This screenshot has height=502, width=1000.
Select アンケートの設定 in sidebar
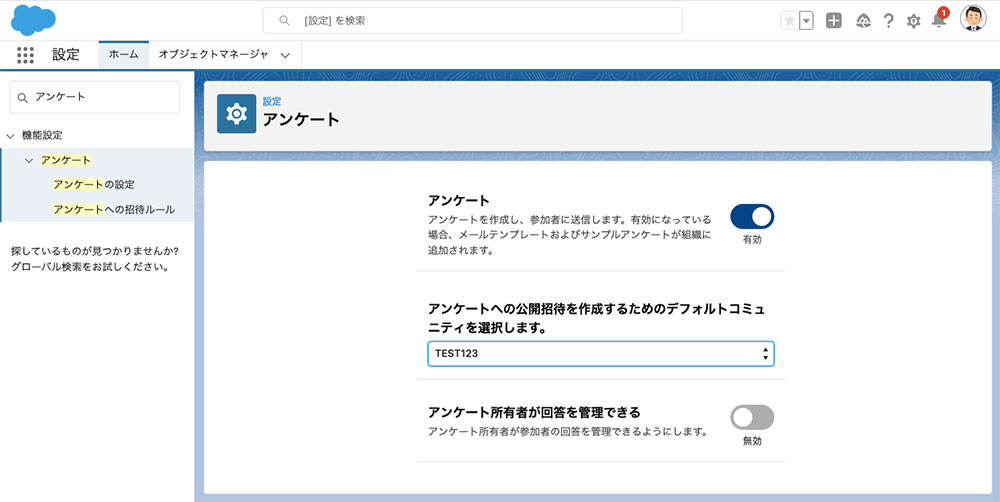point(94,184)
